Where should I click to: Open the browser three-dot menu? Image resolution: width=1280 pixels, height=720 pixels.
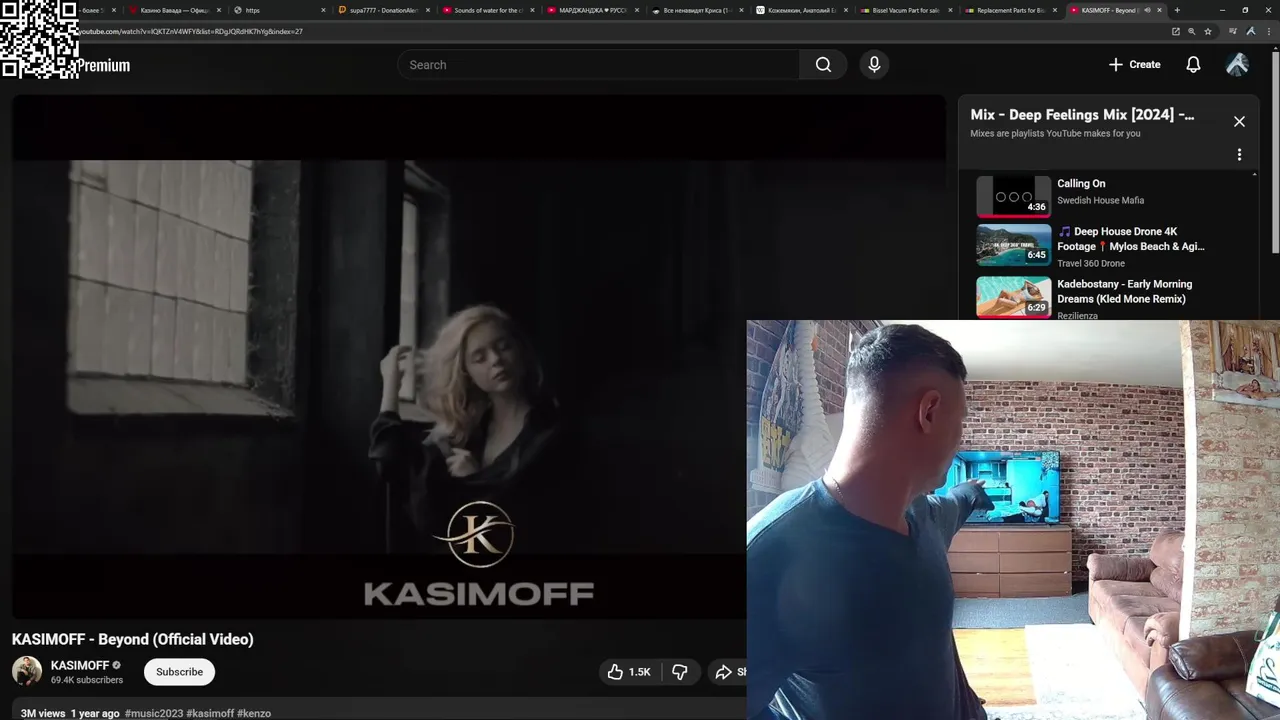(1267, 31)
